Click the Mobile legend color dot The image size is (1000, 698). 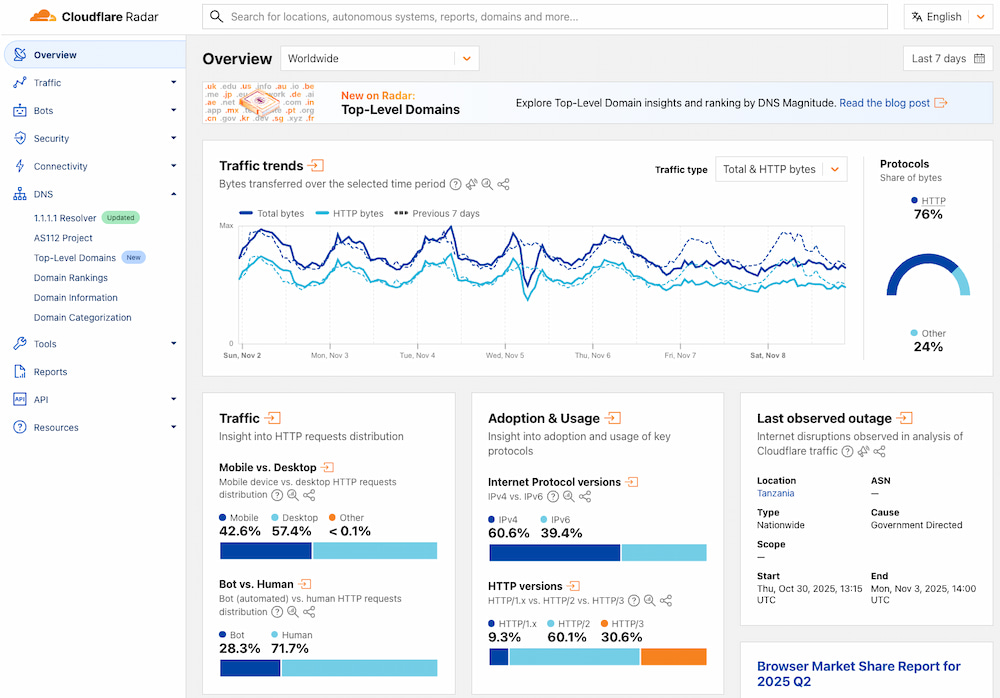221,517
